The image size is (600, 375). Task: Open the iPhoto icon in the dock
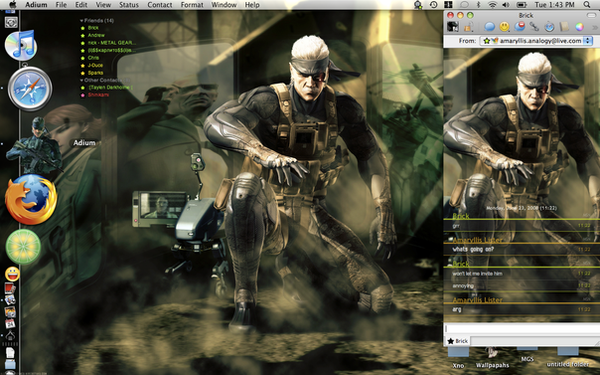(x=10, y=312)
